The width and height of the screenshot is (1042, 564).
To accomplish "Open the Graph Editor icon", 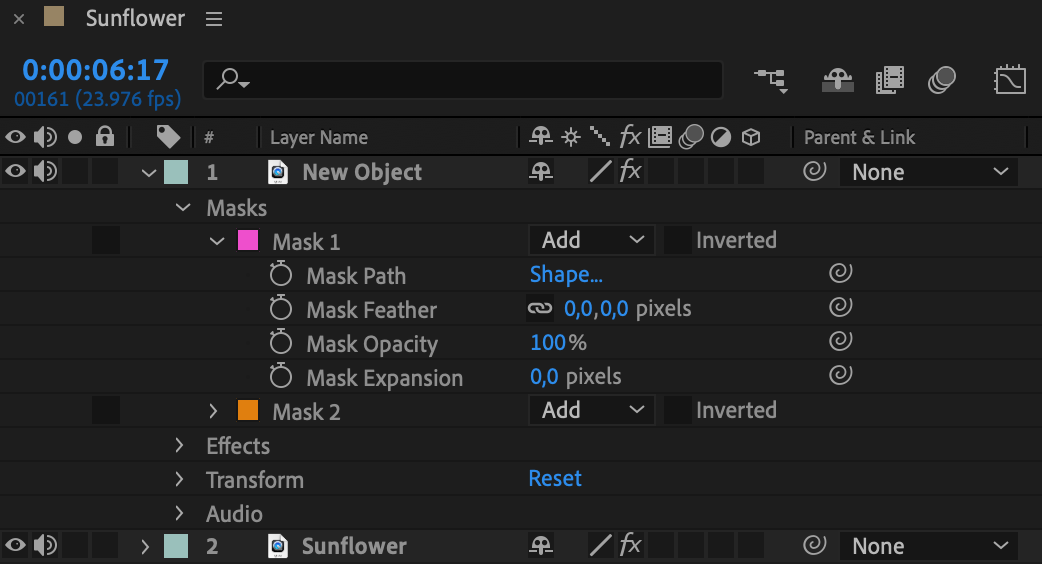I will coord(1009,80).
